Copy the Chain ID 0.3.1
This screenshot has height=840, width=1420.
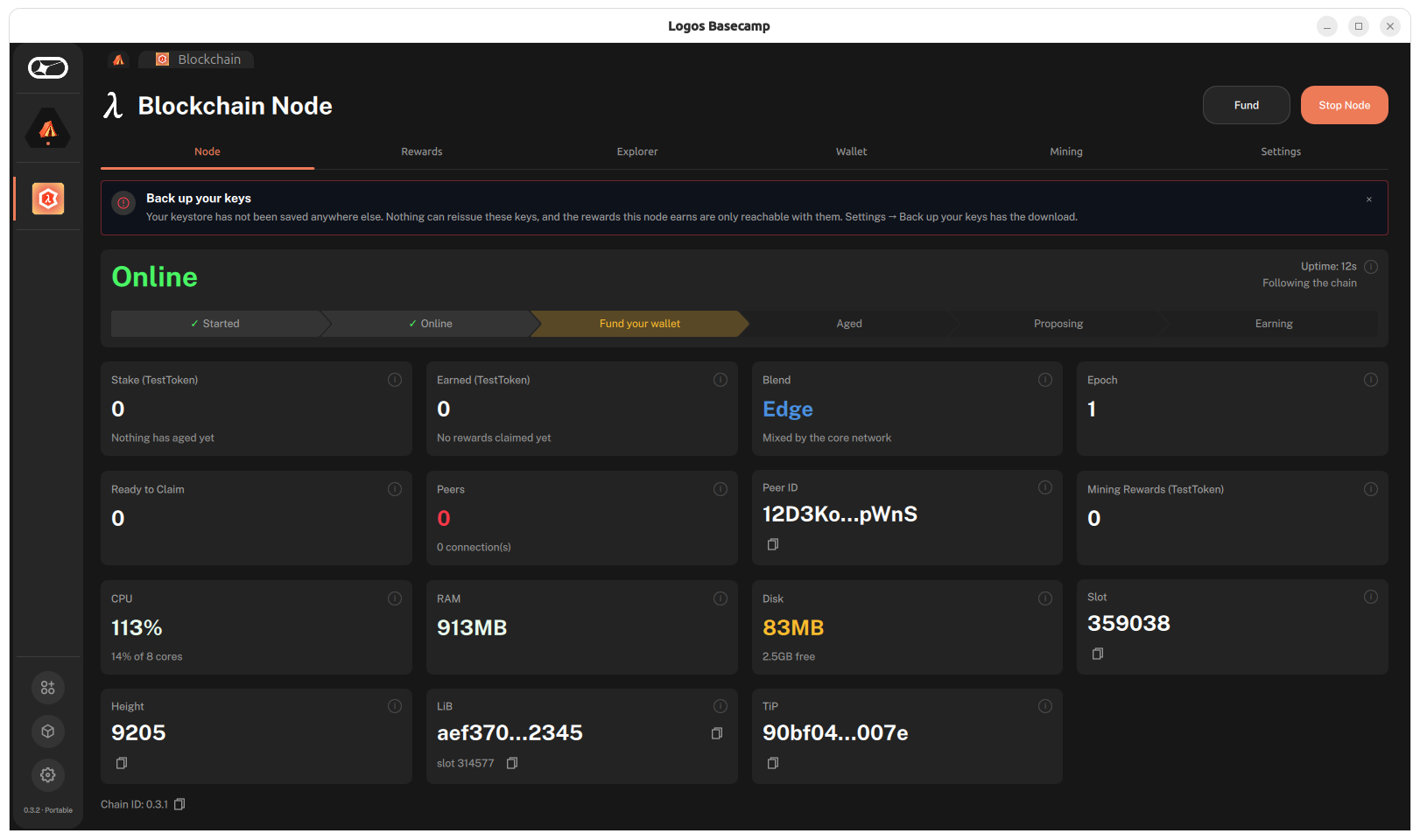pyautogui.click(x=179, y=804)
